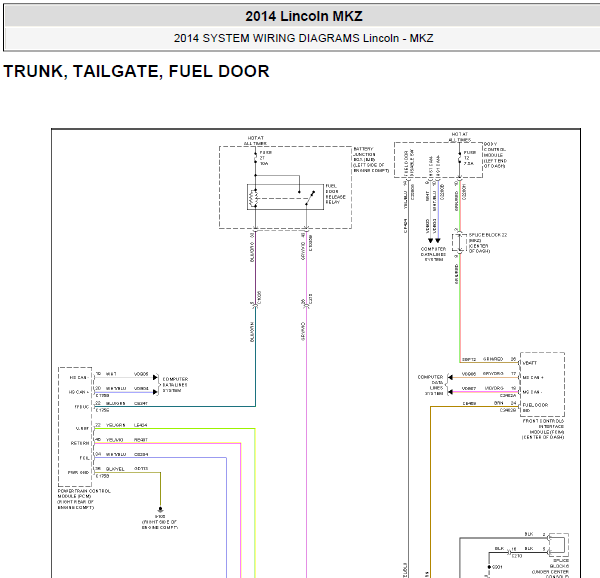Image resolution: width=600 pixels, height=578 pixels.
Task: Click the 'HS CAN -' pin label in PCM
Action: tap(79, 378)
